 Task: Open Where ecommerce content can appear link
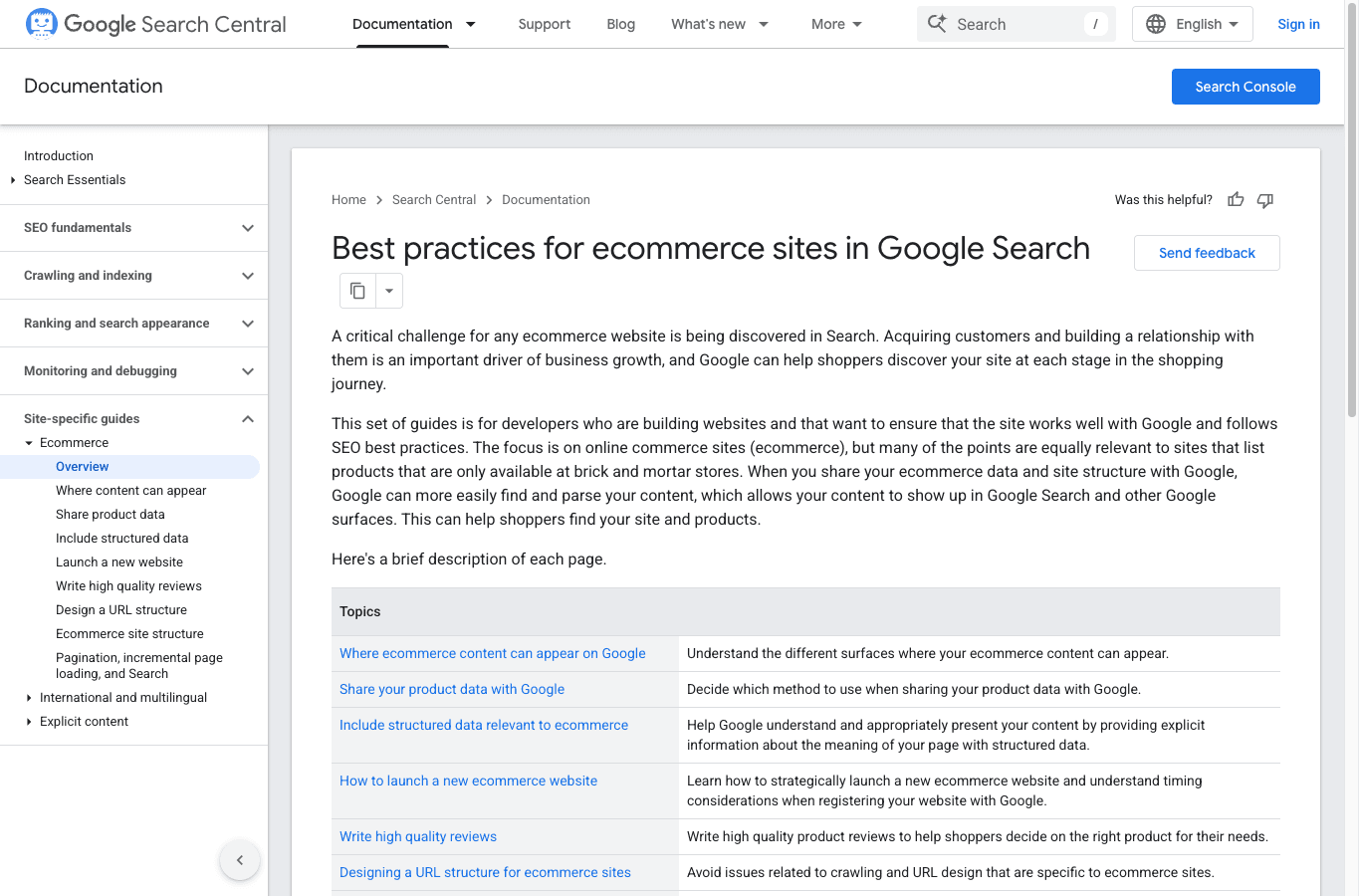493,653
